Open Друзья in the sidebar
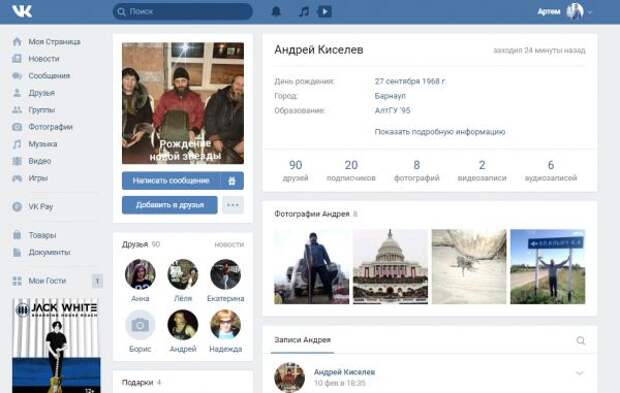This screenshot has height=393, width=620. (x=42, y=93)
